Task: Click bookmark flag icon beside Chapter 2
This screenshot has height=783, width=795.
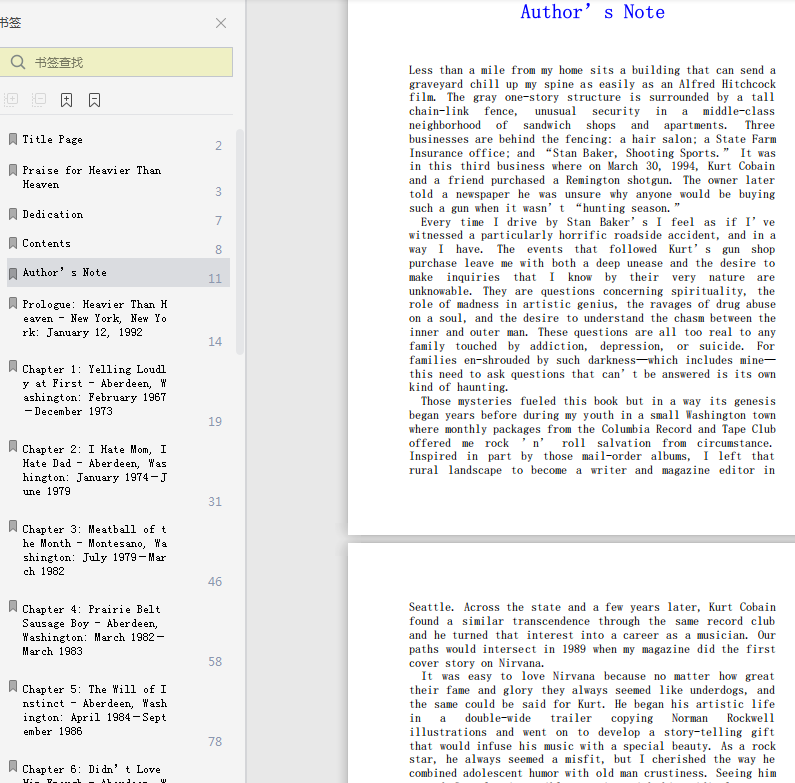Action: (x=13, y=446)
